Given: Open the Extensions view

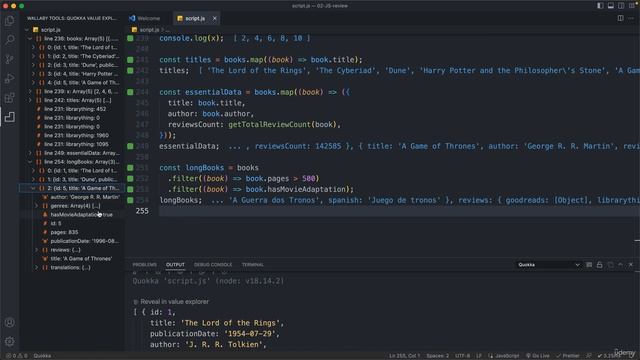Looking at the screenshot, I should click(x=9, y=98).
